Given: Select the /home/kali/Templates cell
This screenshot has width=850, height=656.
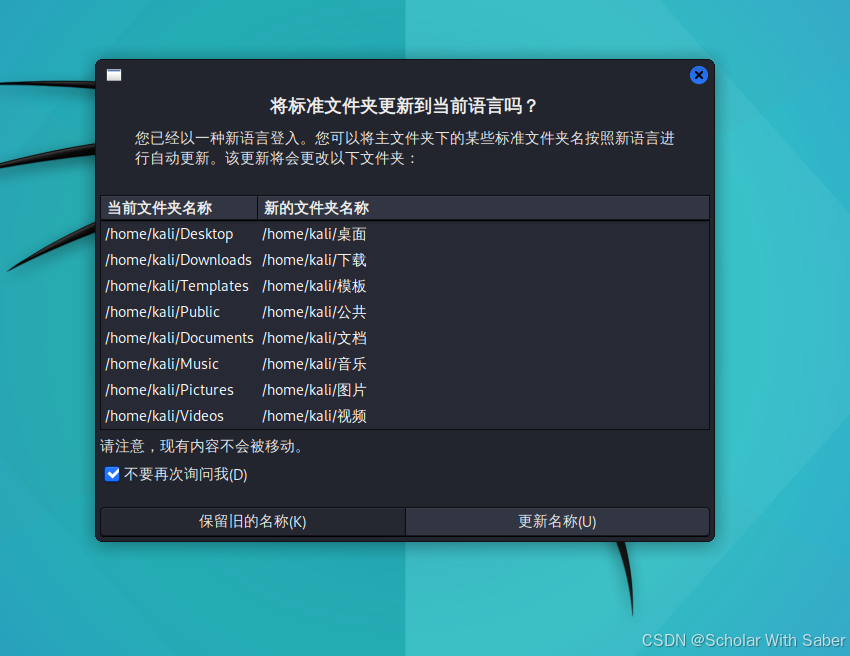Looking at the screenshot, I should point(177,286).
